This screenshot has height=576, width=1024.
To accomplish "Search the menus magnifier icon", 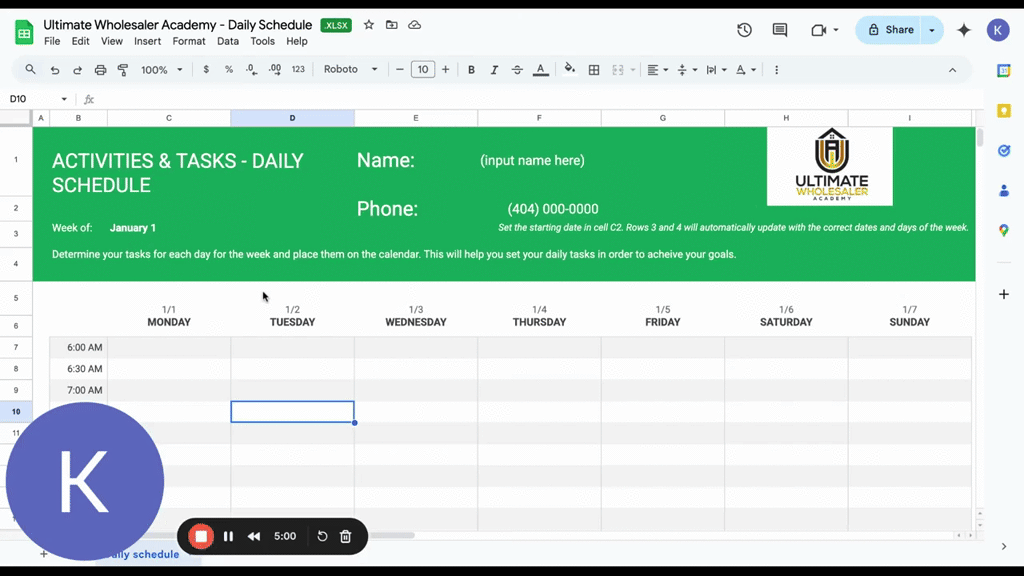I will coord(30,69).
